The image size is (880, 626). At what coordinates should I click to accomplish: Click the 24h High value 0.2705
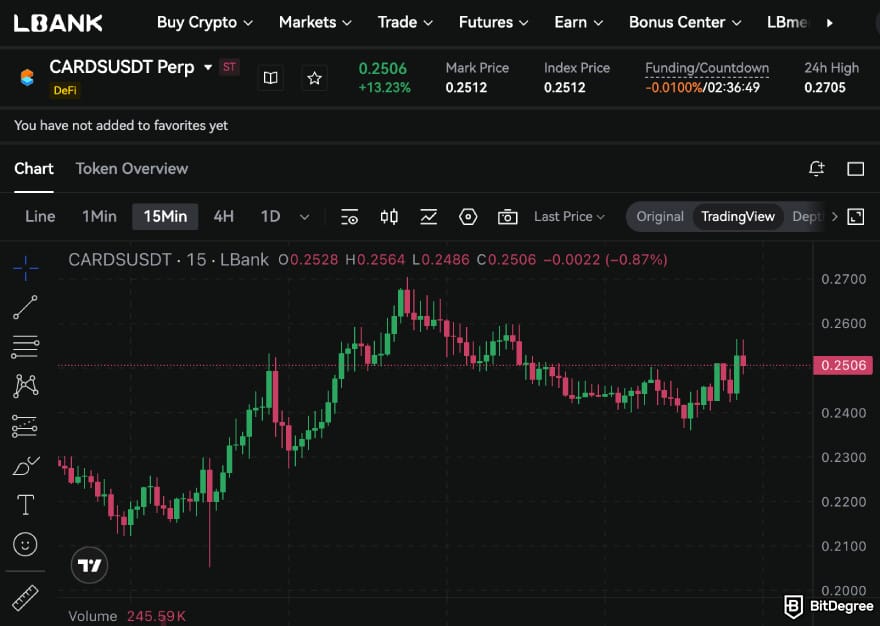(x=825, y=88)
